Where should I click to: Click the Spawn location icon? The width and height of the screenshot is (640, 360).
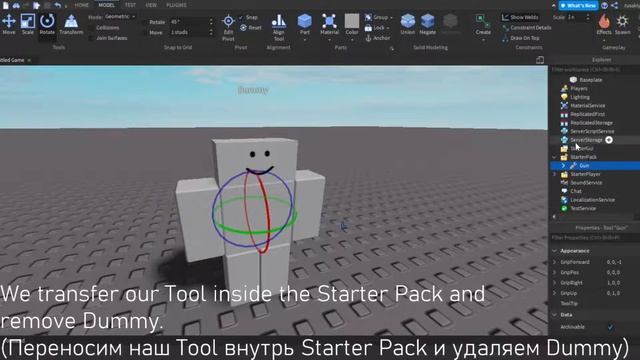point(622,21)
